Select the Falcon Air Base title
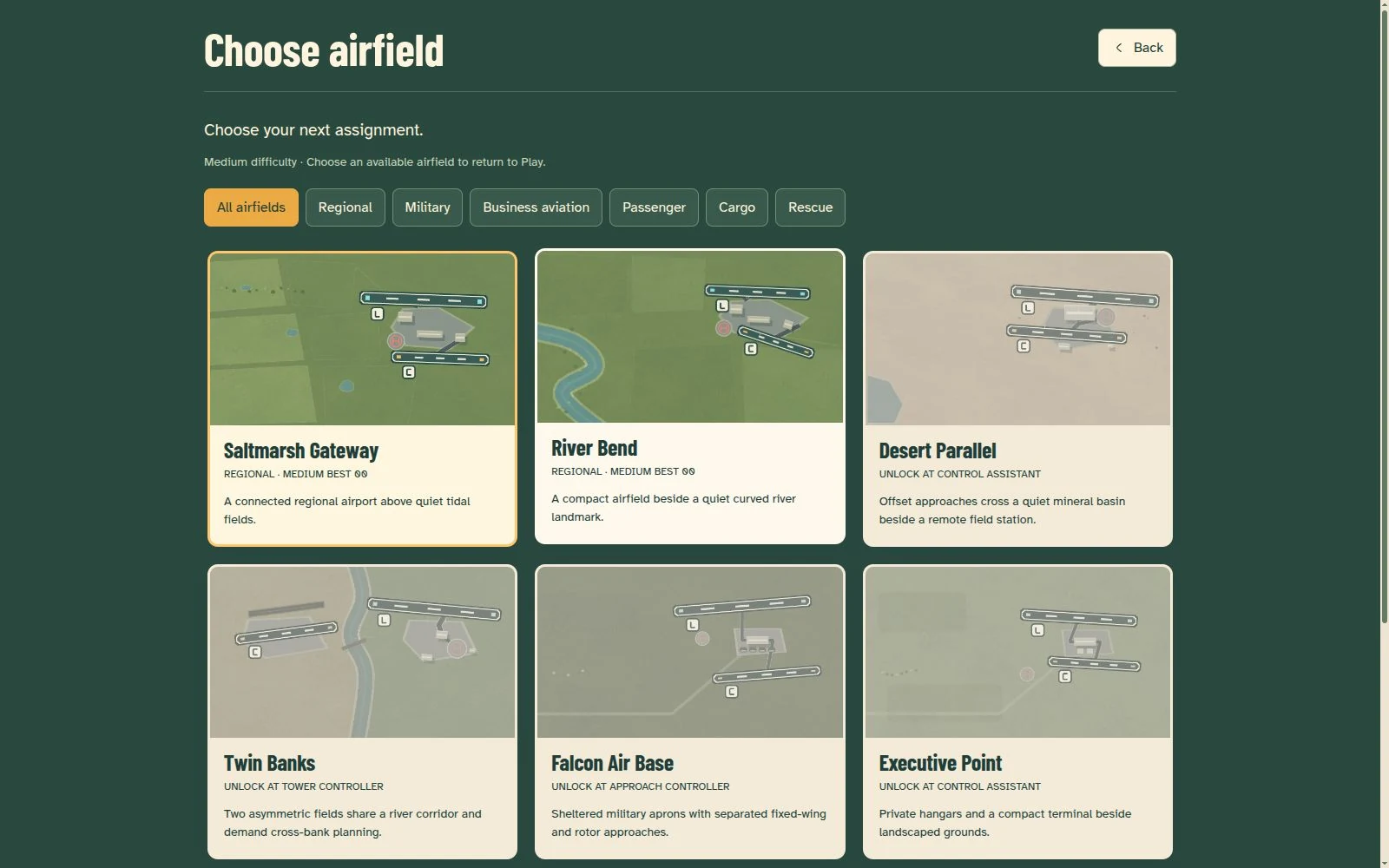The height and width of the screenshot is (868, 1389). click(x=612, y=763)
